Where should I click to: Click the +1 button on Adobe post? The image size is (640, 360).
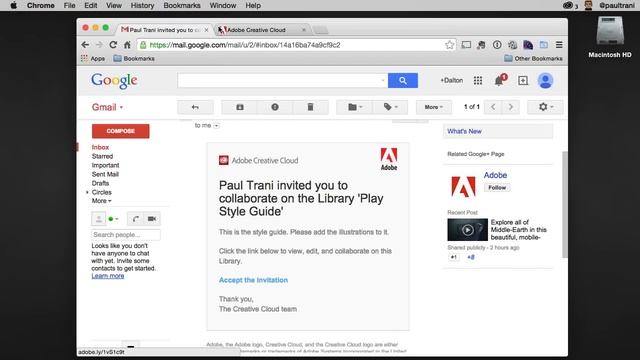(453, 257)
